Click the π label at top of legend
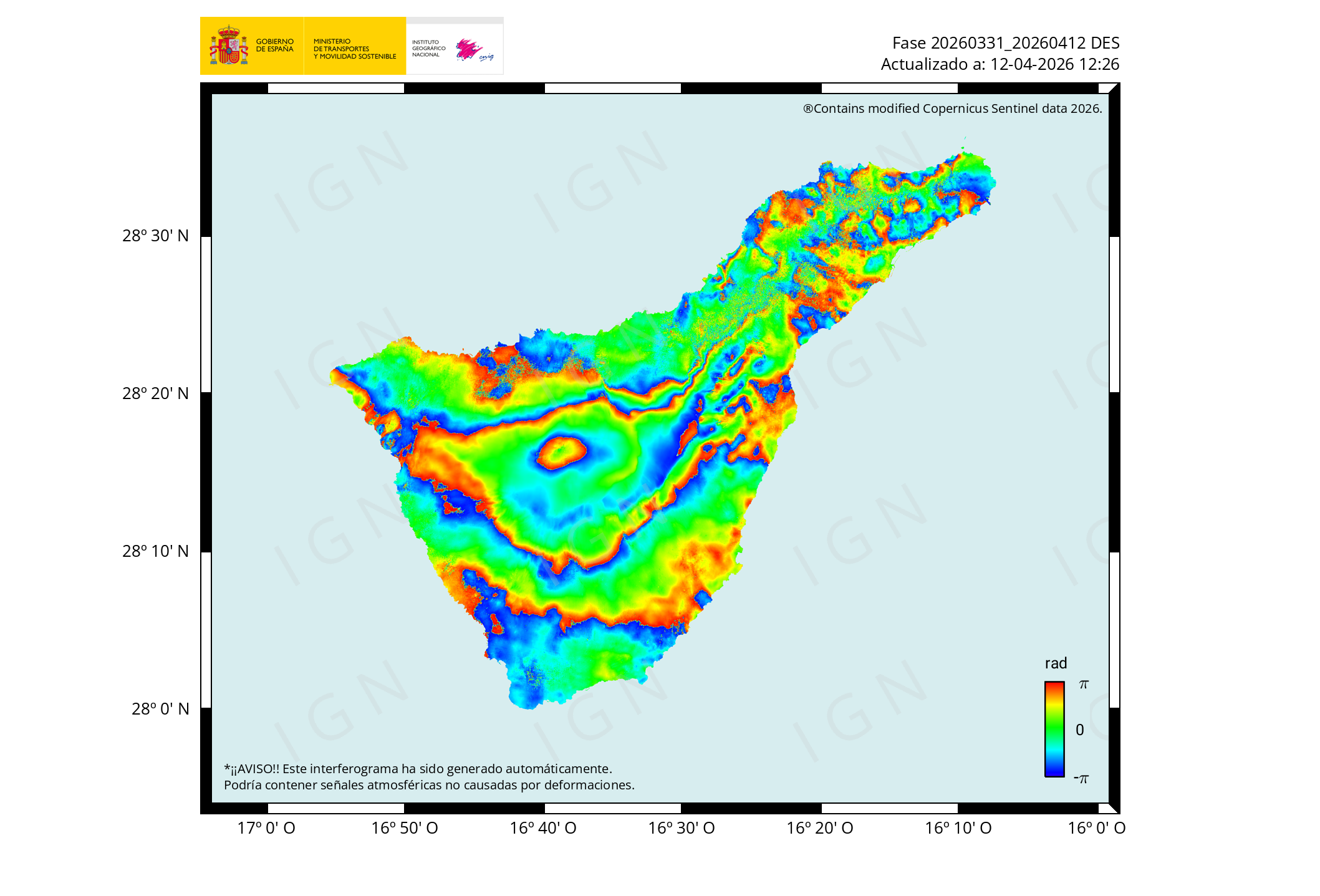1320x896 pixels. coord(1084,685)
